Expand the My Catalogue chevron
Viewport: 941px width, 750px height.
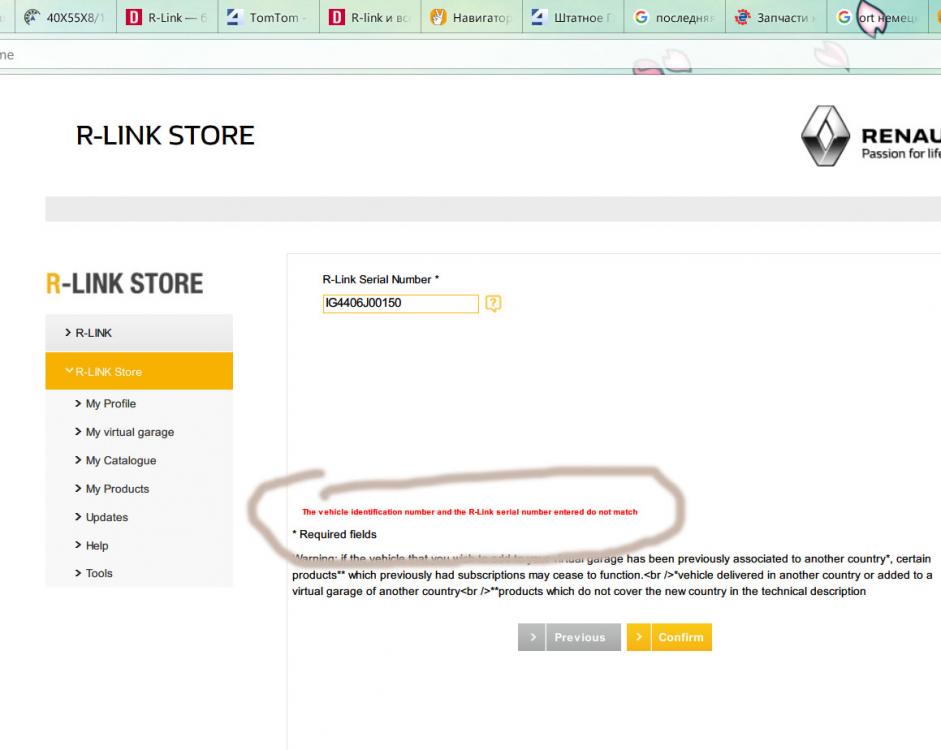[x=78, y=460]
